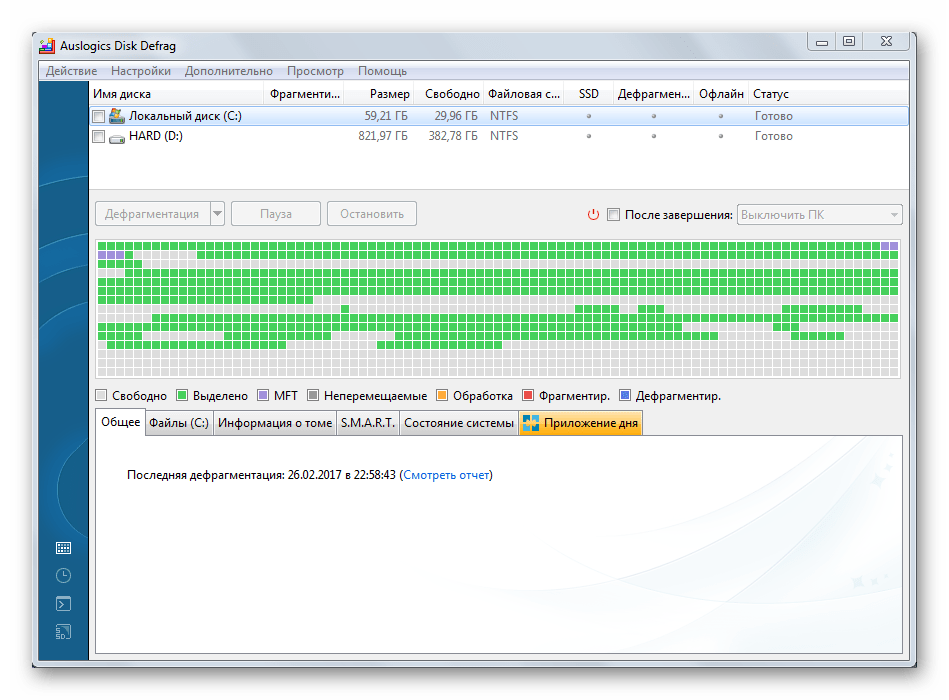Switch to the Общее tab

[x=120, y=422]
